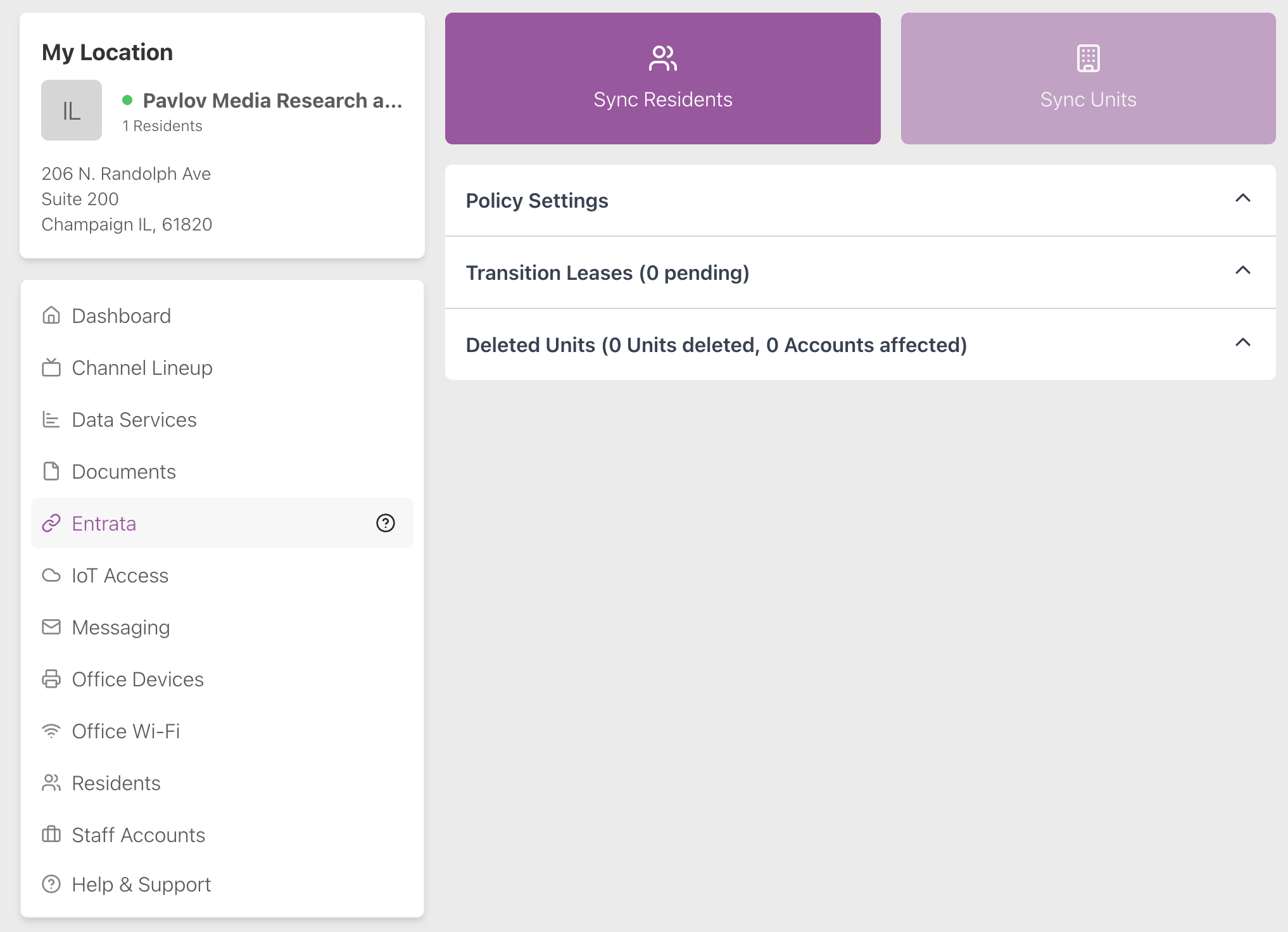Collapse the Deleted Units chevron
1288x932 pixels.
pyautogui.click(x=1243, y=343)
